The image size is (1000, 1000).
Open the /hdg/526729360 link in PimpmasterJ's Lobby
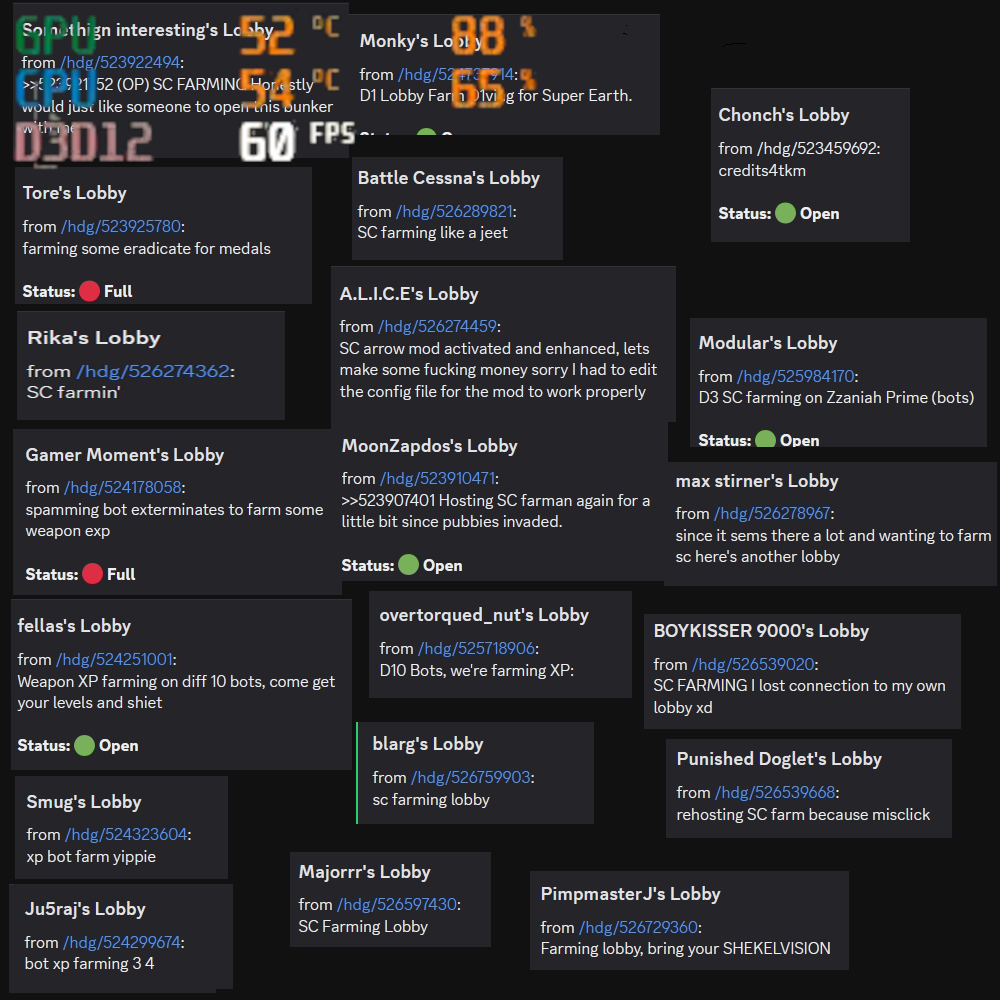pos(638,927)
